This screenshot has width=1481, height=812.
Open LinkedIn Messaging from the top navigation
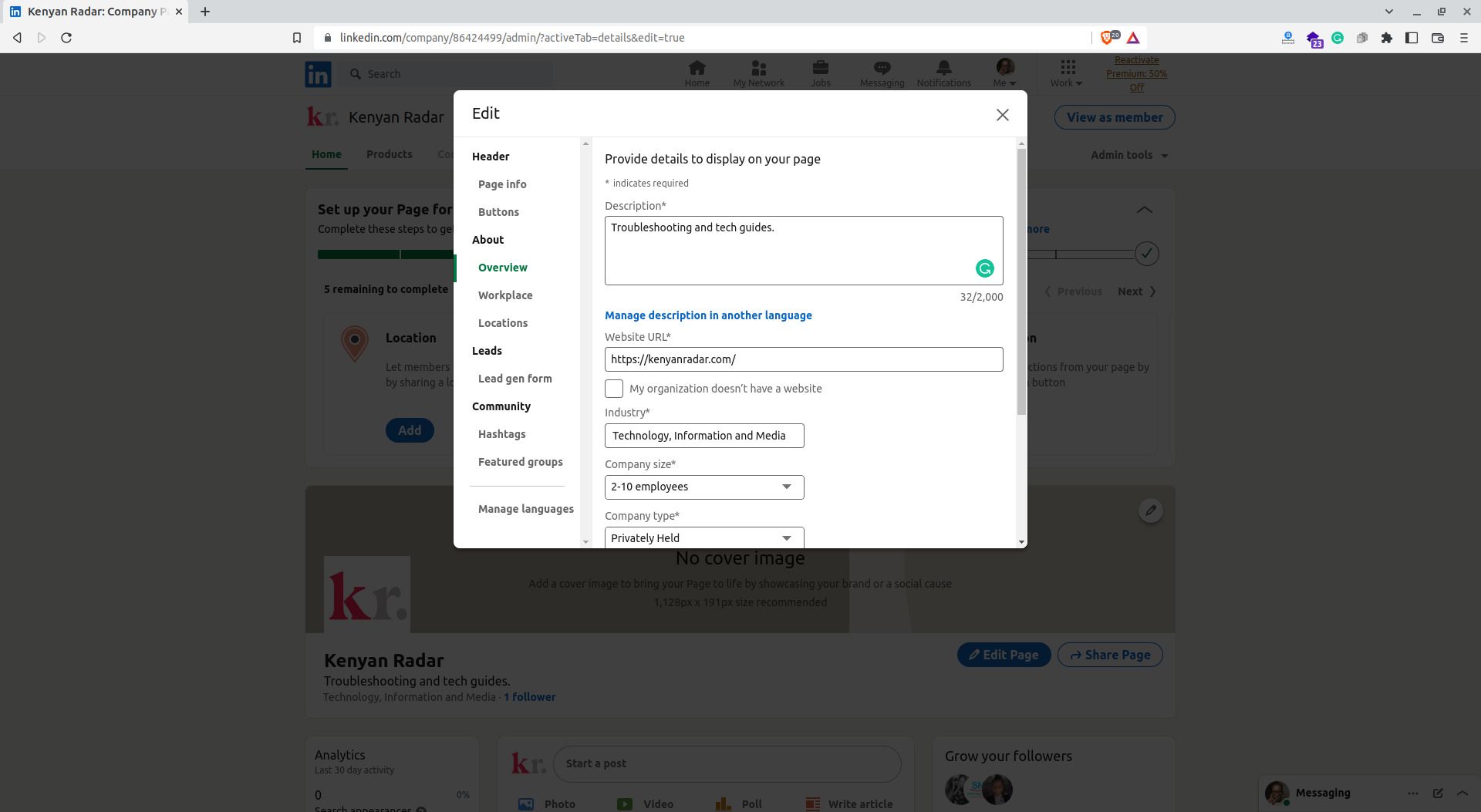coord(881,72)
